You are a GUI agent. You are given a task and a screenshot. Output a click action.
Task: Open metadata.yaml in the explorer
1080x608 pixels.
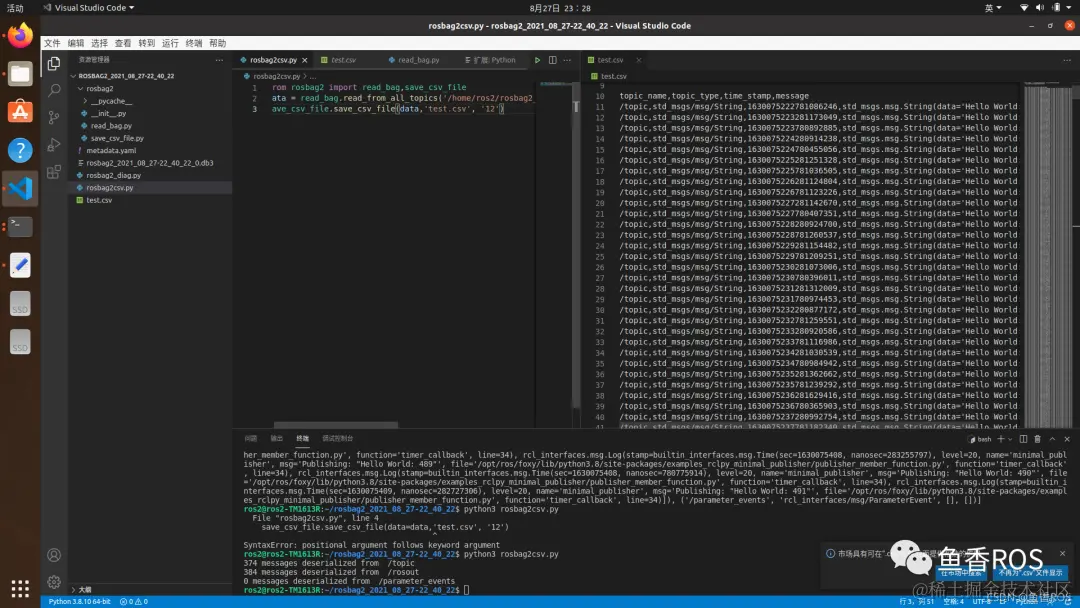coord(111,150)
